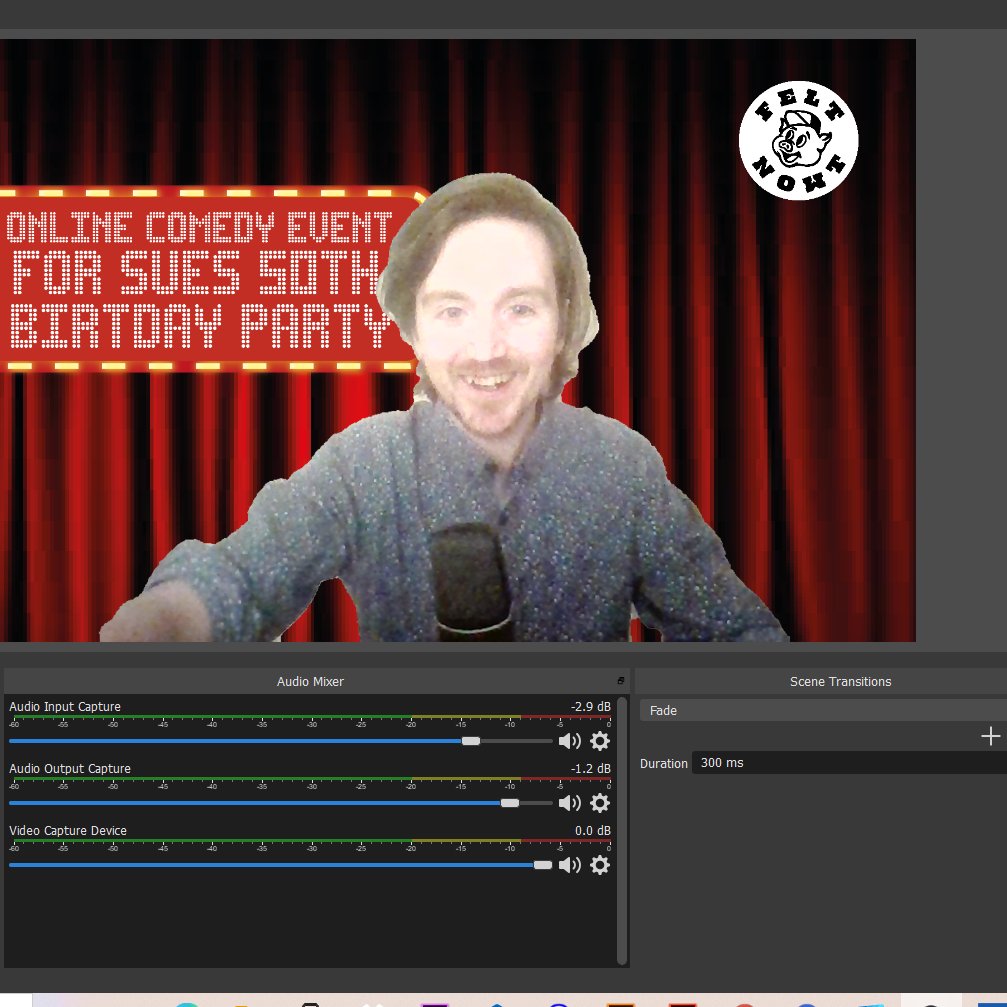Click the purple app icon in the taskbar
The width and height of the screenshot is (1007, 1007).
(435, 1002)
